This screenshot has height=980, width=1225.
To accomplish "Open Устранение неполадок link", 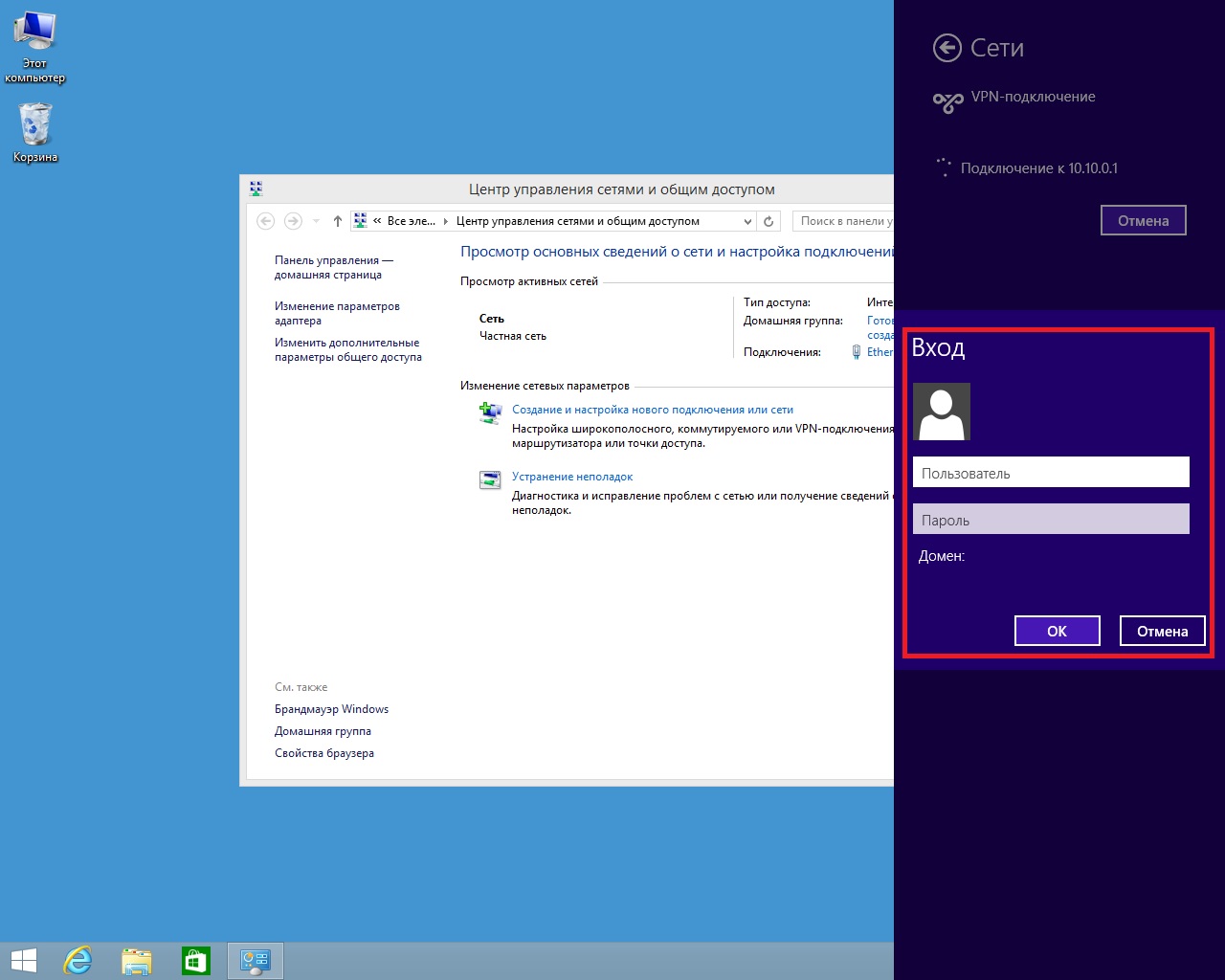I will (x=572, y=477).
